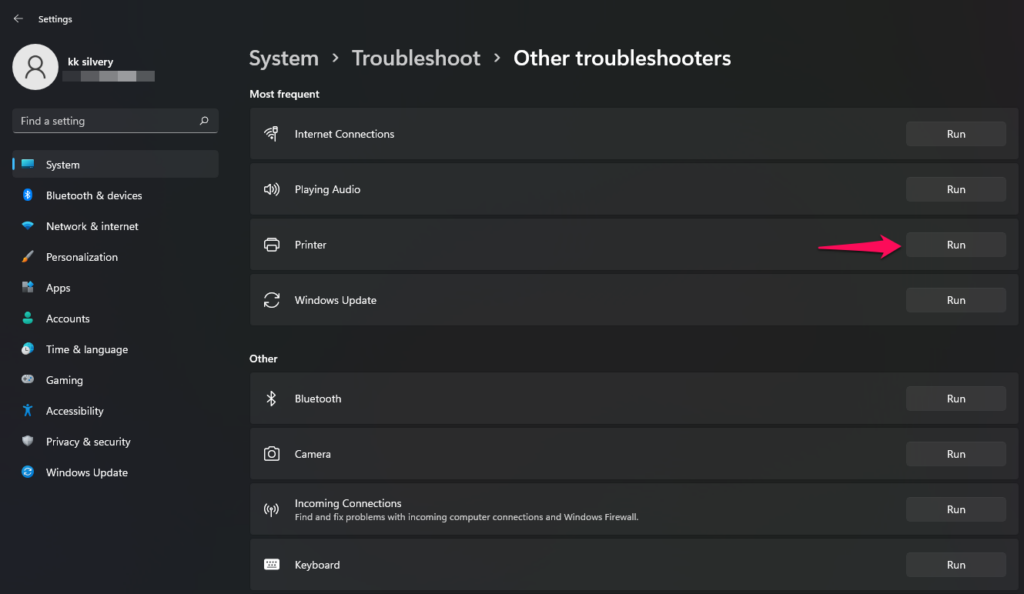
Task: Go to Network & internet
Action: coord(115,226)
